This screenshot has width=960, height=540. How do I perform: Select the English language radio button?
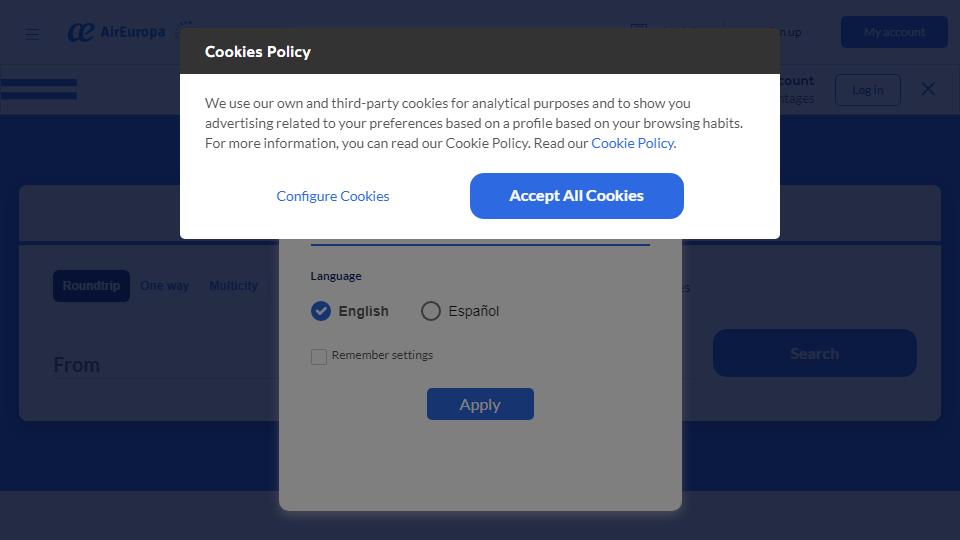coord(321,311)
